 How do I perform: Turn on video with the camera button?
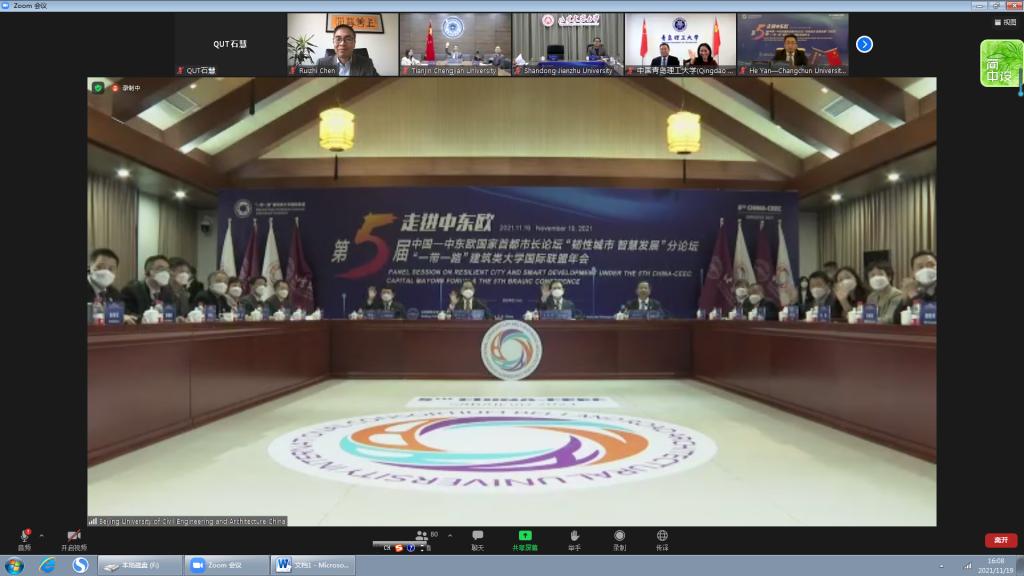[x=73, y=538]
